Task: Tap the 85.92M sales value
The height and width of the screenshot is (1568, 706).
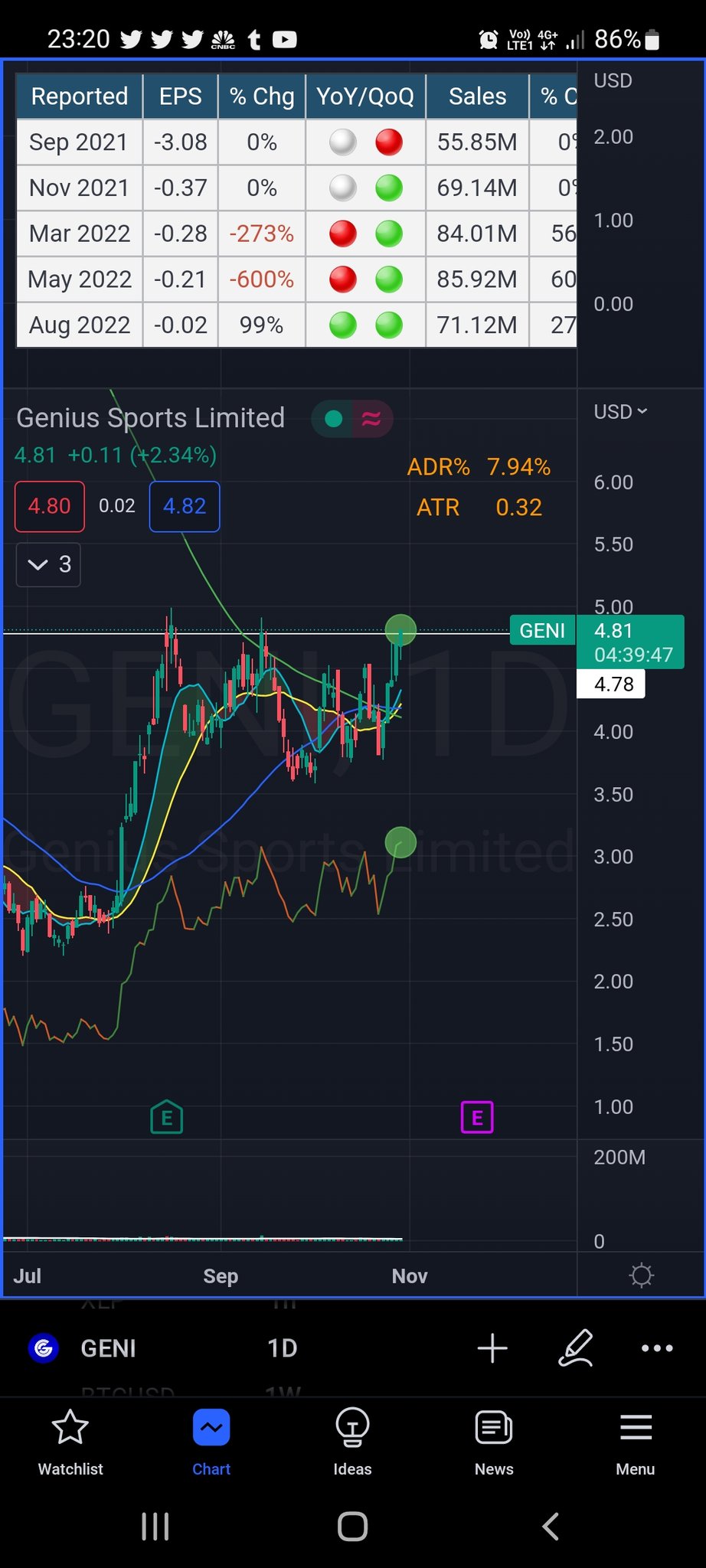Action: [477, 279]
